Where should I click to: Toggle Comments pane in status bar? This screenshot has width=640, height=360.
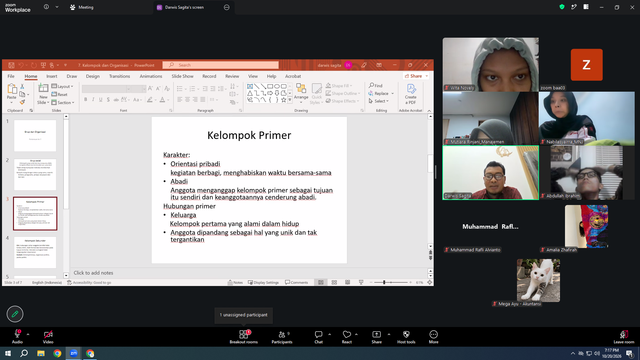tap(297, 282)
